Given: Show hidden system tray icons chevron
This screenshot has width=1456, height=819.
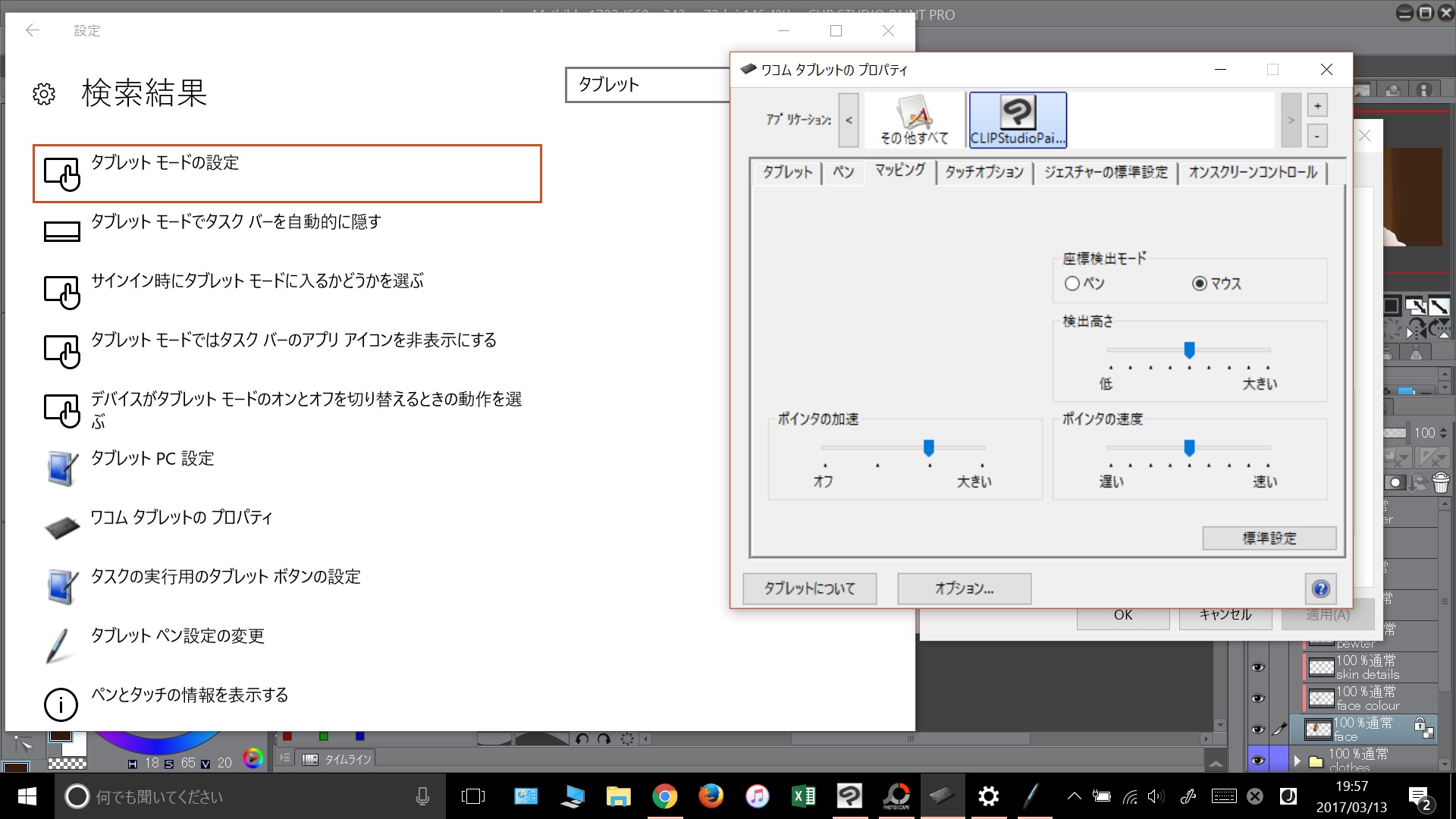Looking at the screenshot, I should 1074,796.
